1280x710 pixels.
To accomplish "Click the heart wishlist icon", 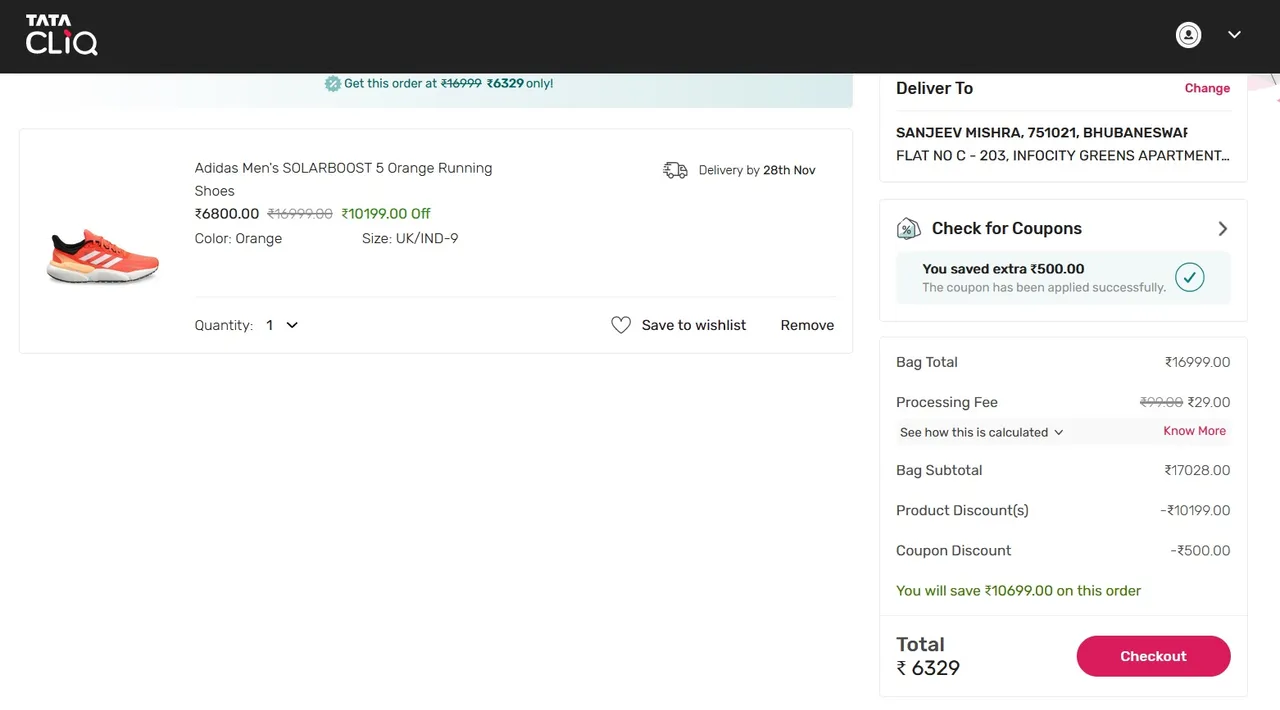I will tap(621, 325).
